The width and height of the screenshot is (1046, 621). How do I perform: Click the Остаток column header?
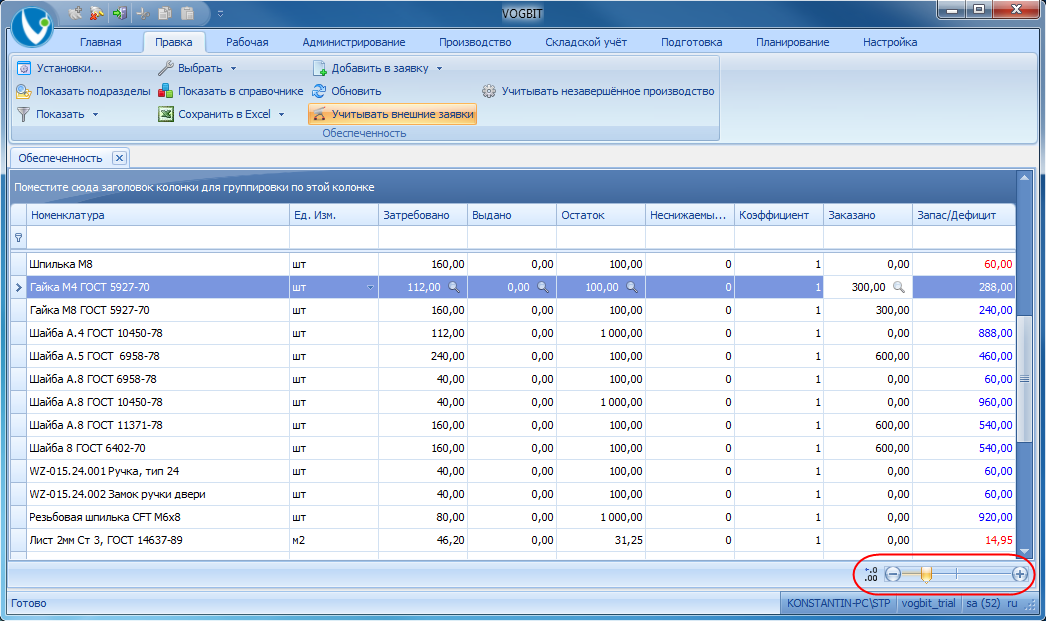(x=601, y=215)
